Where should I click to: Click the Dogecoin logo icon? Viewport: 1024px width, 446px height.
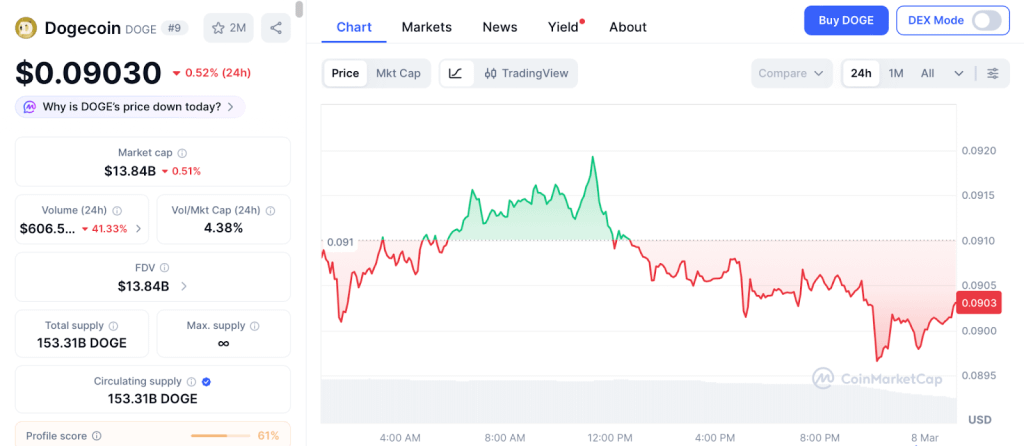pos(27,28)
